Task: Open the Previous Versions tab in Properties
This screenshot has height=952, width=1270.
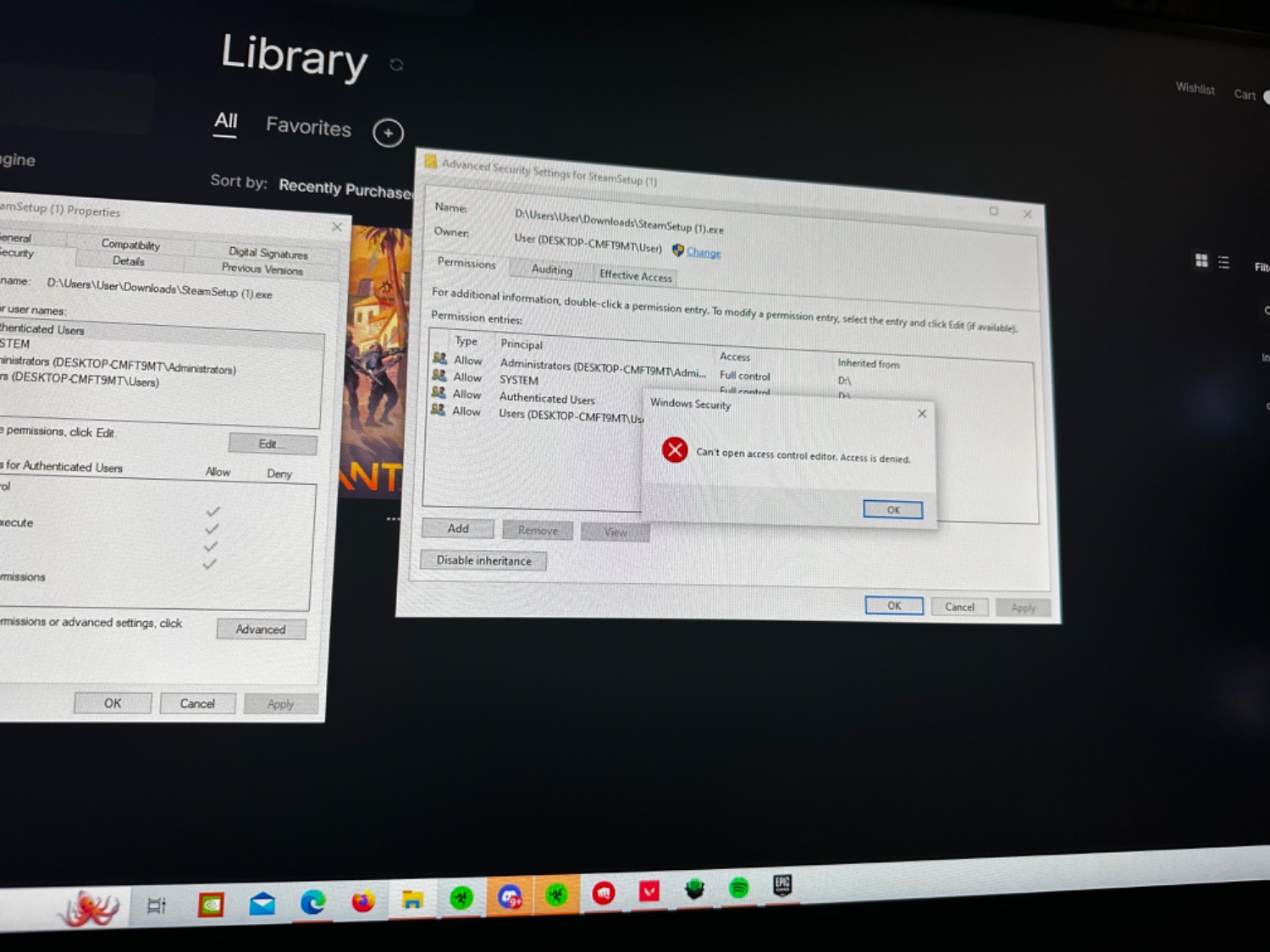Action: (262, 269)
